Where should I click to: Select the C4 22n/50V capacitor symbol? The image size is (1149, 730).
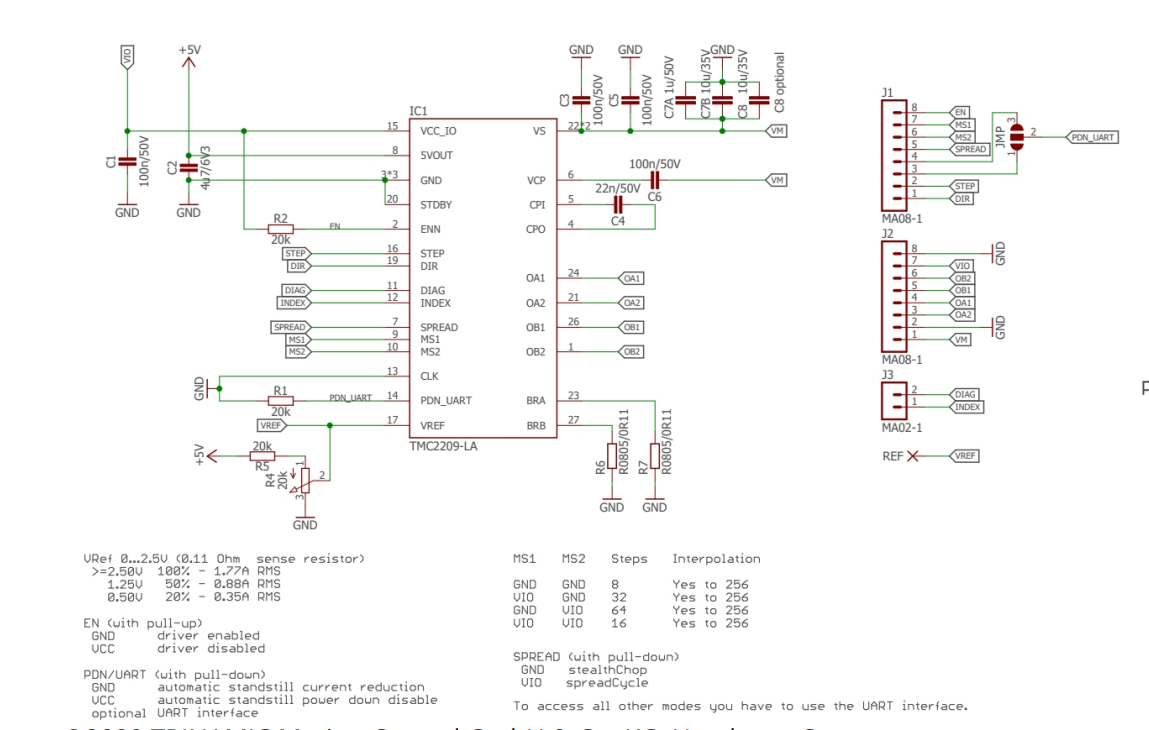tap(618, 204)
